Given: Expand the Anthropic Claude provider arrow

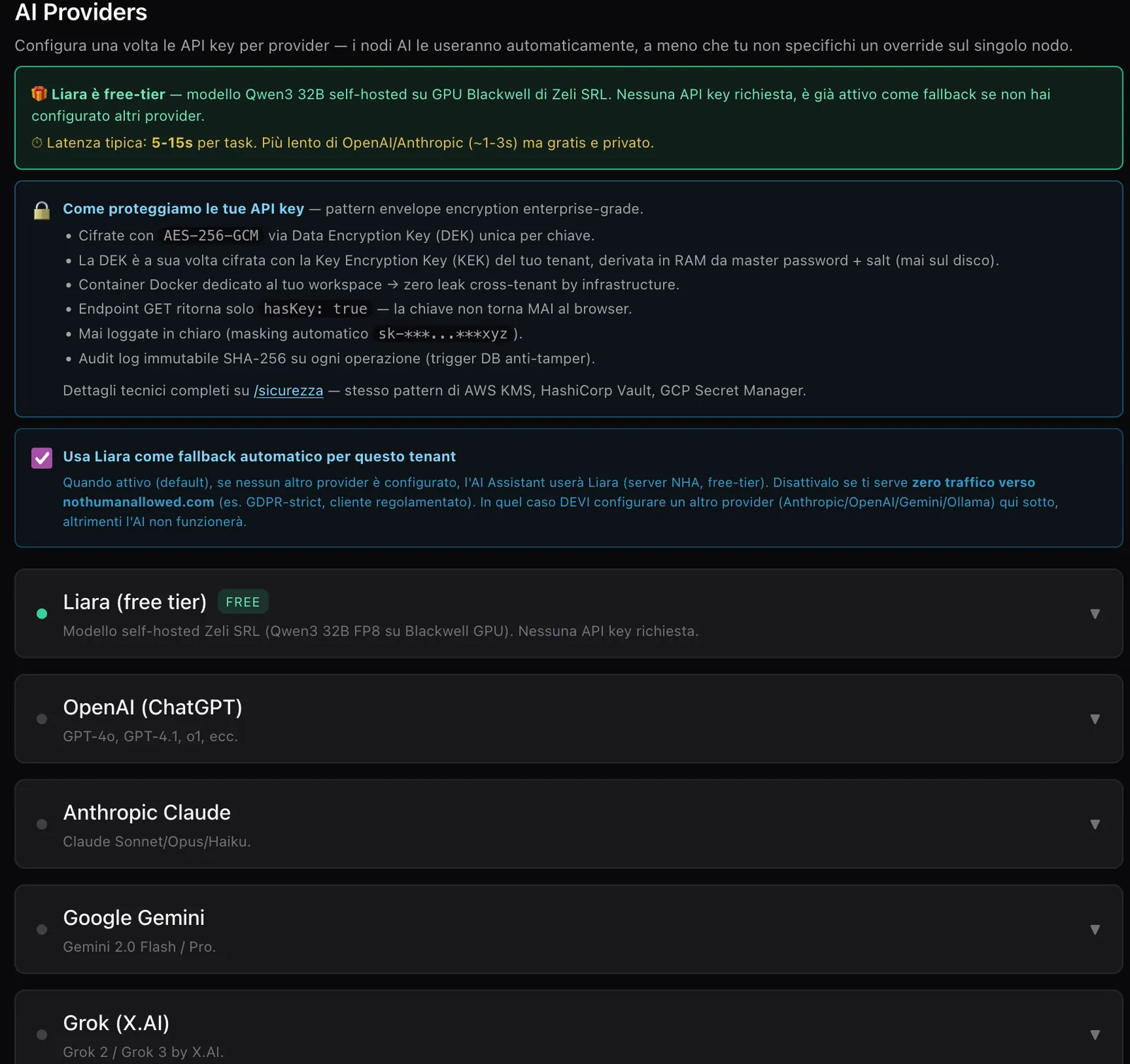Looking at the screenshot, I should [x=1095, y=825].
